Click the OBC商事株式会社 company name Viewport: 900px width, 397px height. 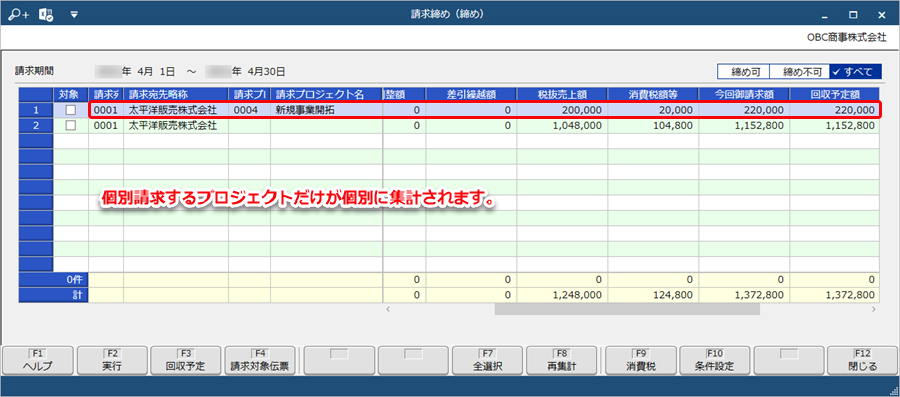tap(847, 37)
